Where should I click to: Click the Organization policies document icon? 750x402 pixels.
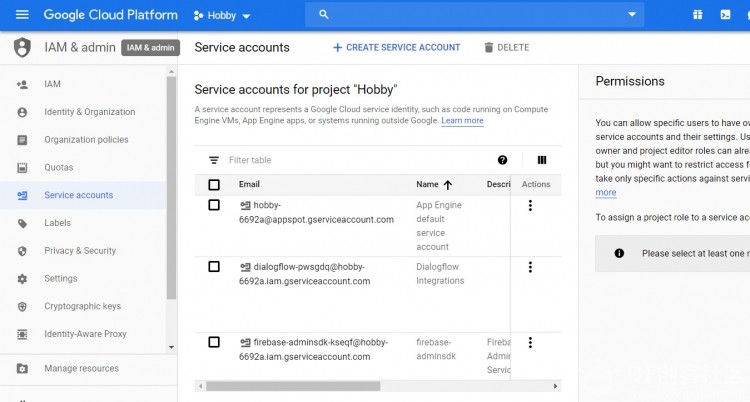pos(22,140)
